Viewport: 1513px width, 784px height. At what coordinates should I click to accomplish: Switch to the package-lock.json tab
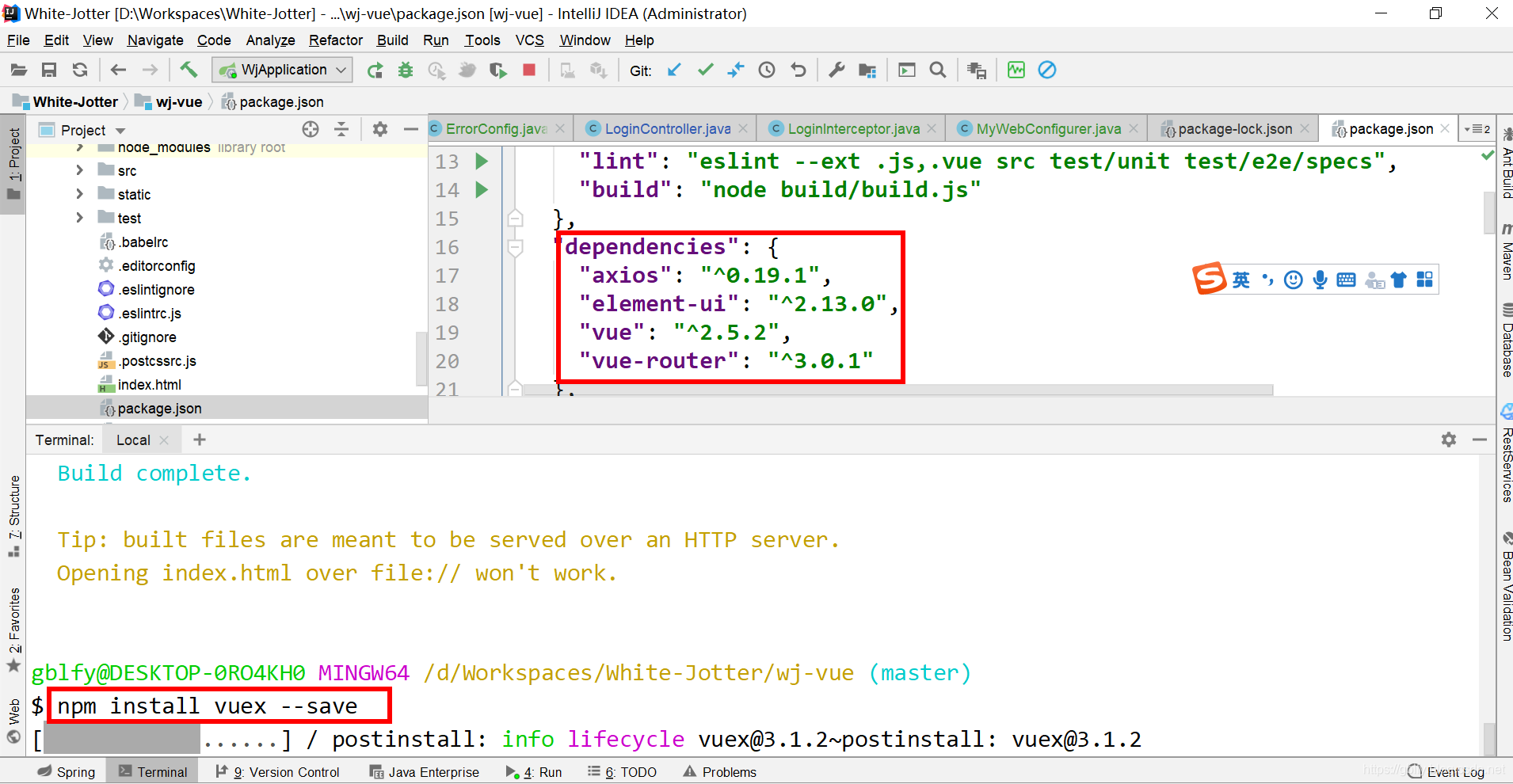(1234, 129)
